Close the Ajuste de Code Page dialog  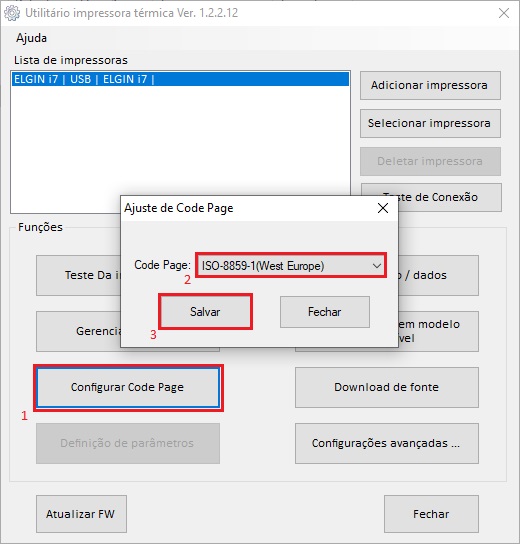click(383, 208)
